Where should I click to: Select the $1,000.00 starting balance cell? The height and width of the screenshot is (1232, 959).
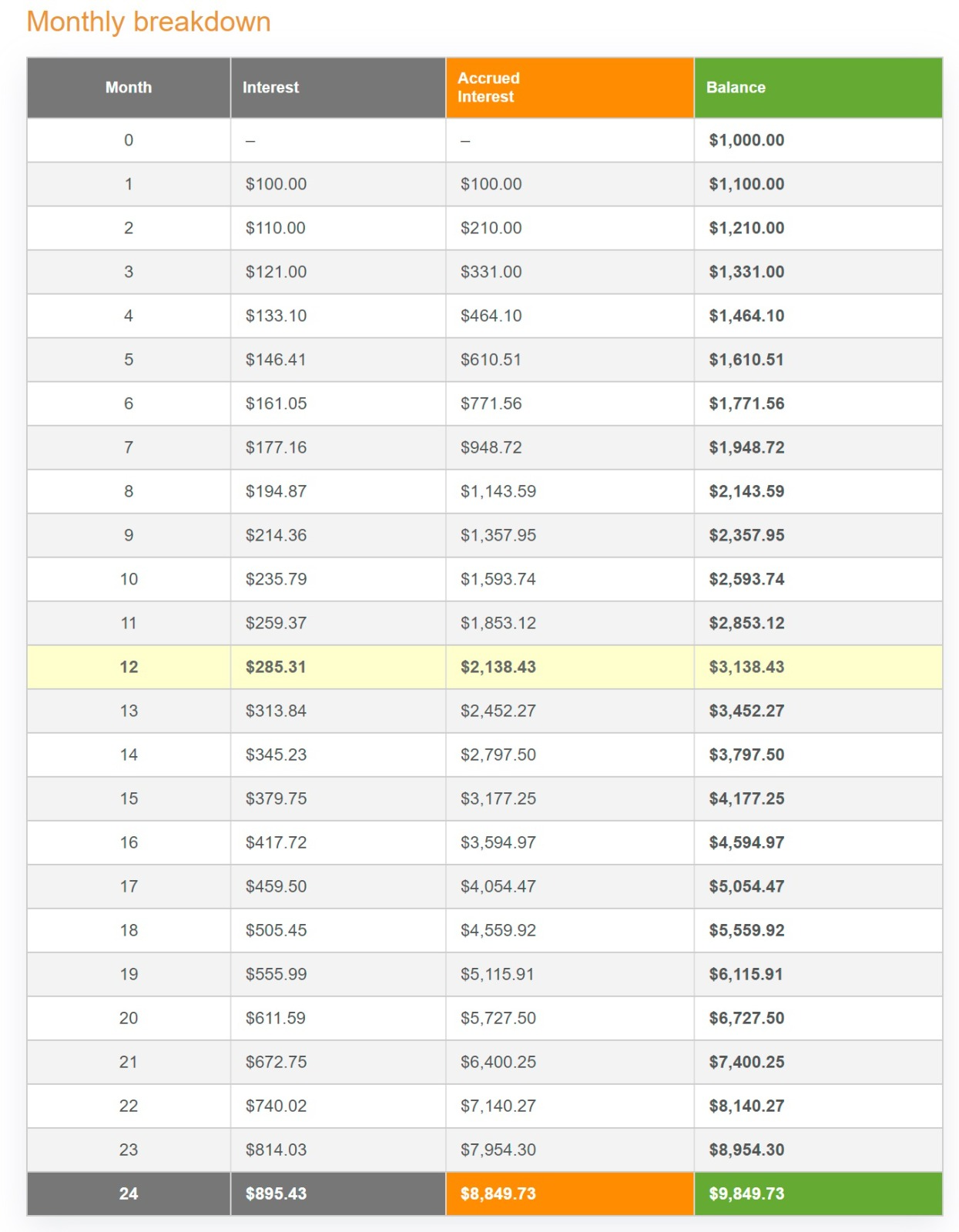pos(746,140)
